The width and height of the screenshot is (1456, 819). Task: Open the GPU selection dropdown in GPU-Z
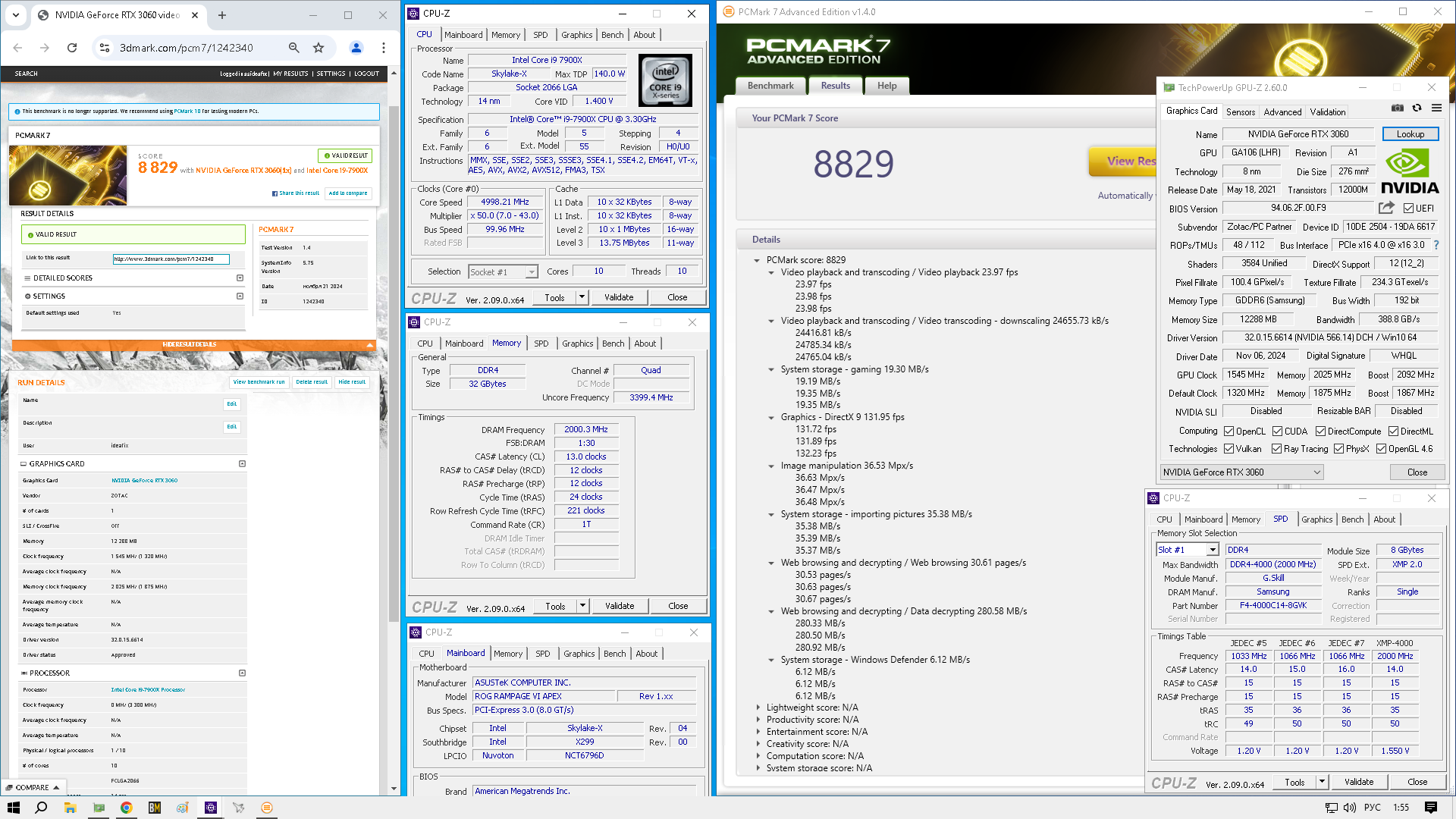tap(1241, 472)
